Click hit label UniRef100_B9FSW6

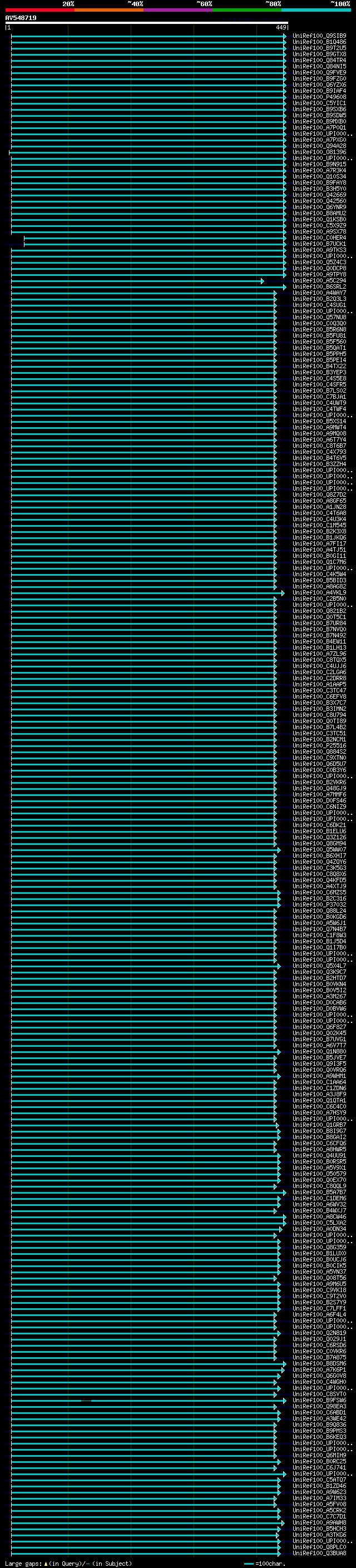[319, 1400]
